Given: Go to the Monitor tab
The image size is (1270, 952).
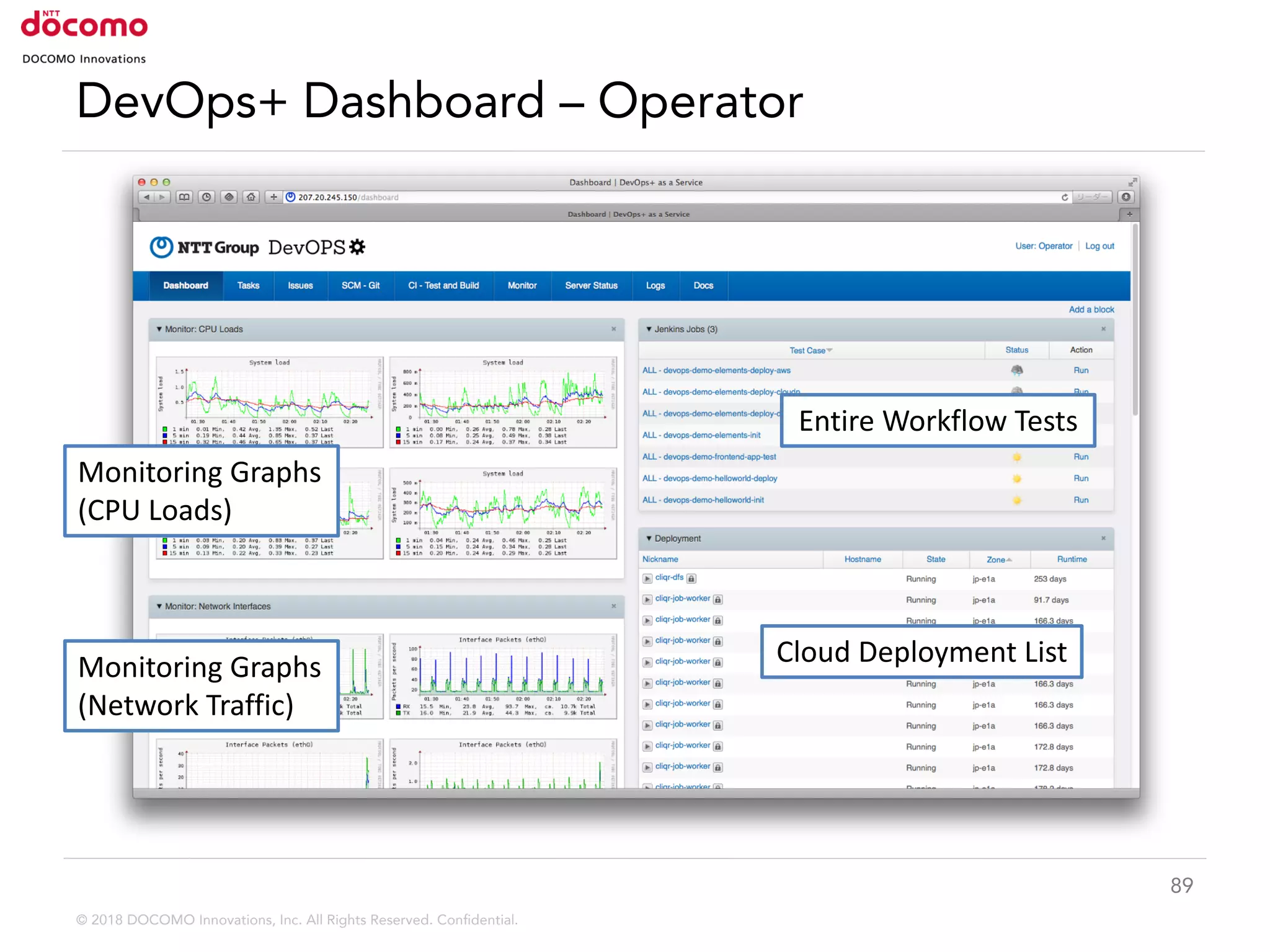Looking at the screenshot, I should (x=522, y=286).
